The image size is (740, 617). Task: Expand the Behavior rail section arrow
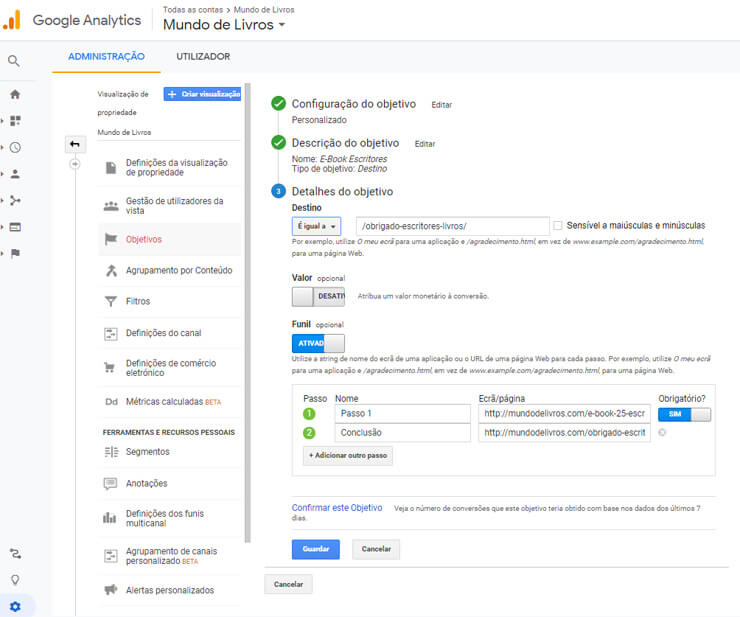[2, 227]
